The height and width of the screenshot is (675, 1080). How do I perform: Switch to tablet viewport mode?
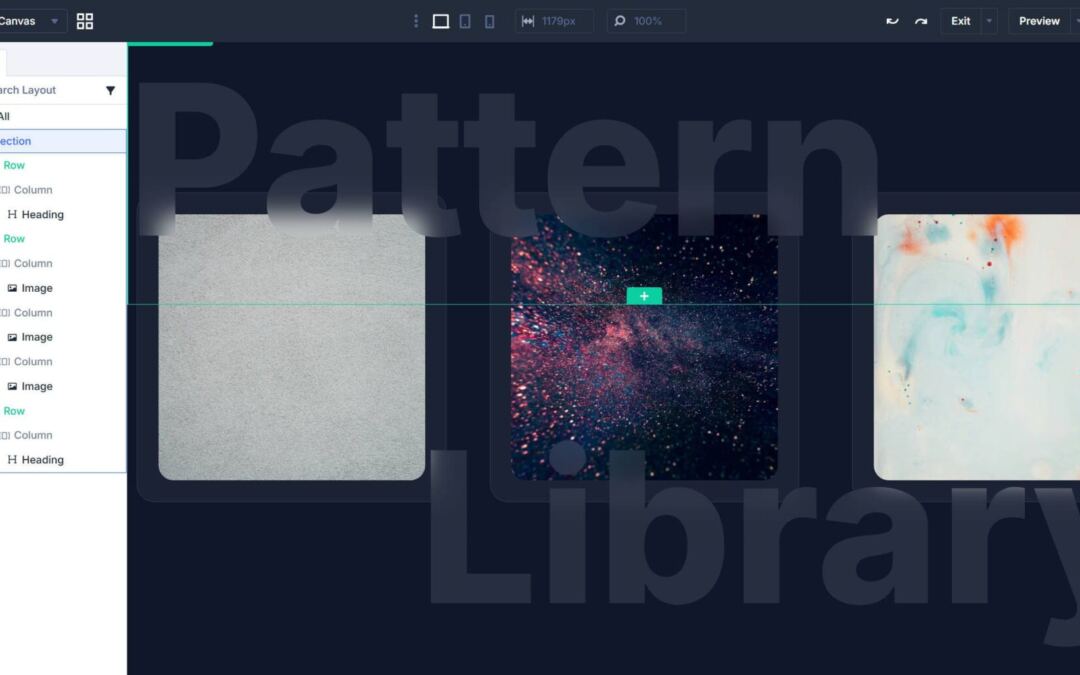(464, 20)
